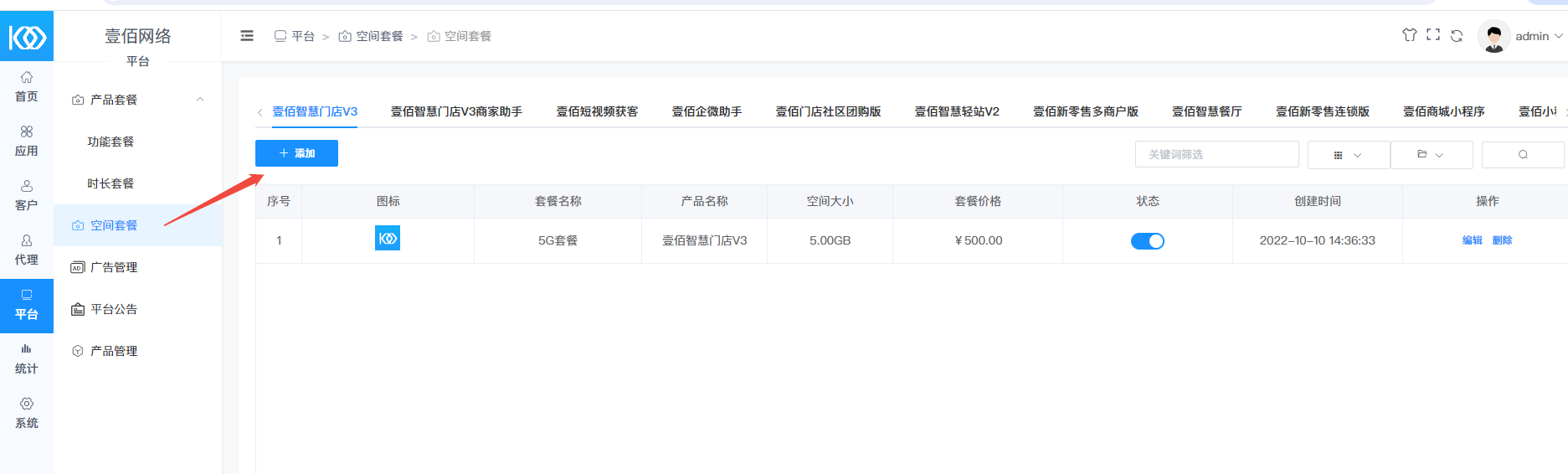Click 删除 link for 5G套餐
Image resolution: width=1568 pixels, height=474 pixels.
[1503, 240]
